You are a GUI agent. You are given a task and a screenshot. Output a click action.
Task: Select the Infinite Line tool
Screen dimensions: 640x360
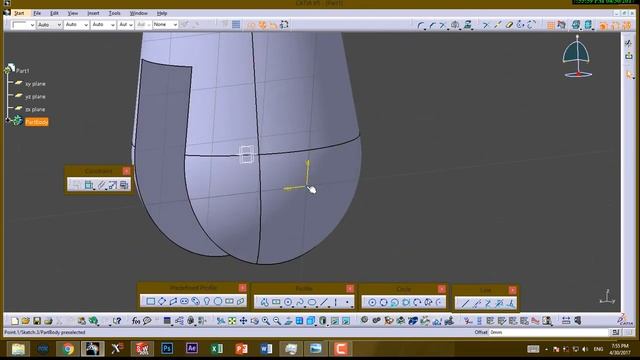[476, 303]
